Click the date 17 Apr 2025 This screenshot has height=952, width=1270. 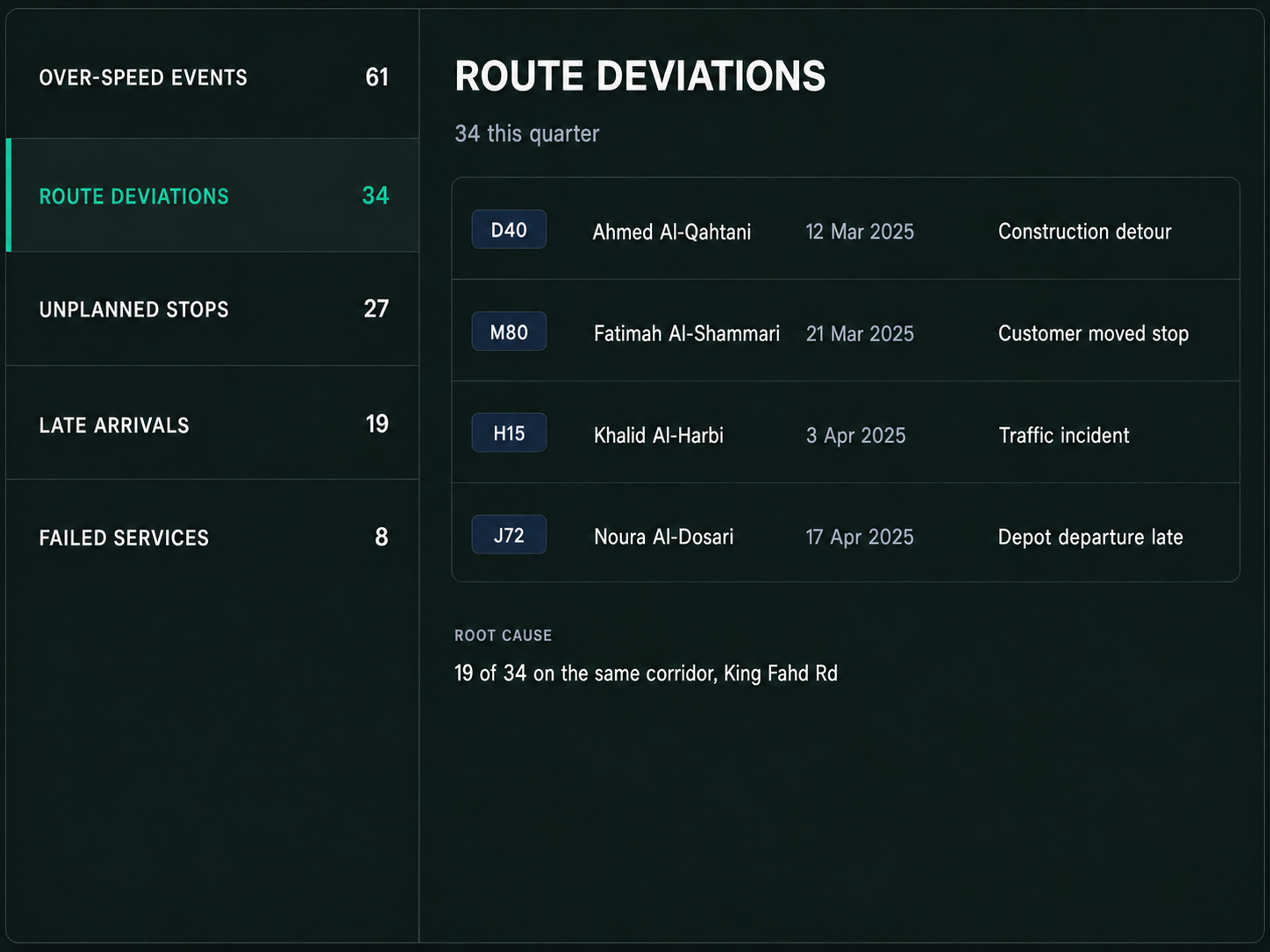860,536
